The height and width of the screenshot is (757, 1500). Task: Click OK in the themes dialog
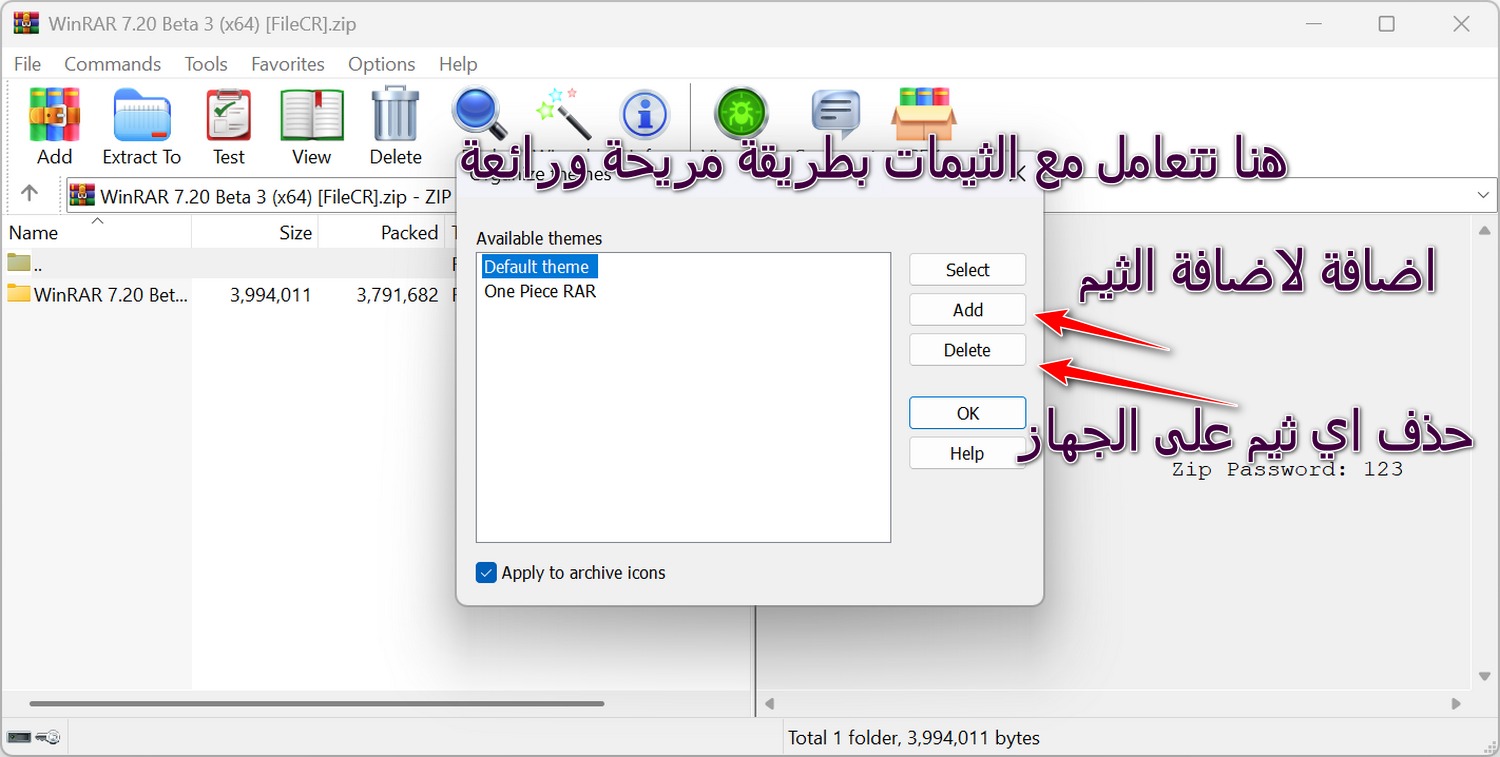coord(967,413)
